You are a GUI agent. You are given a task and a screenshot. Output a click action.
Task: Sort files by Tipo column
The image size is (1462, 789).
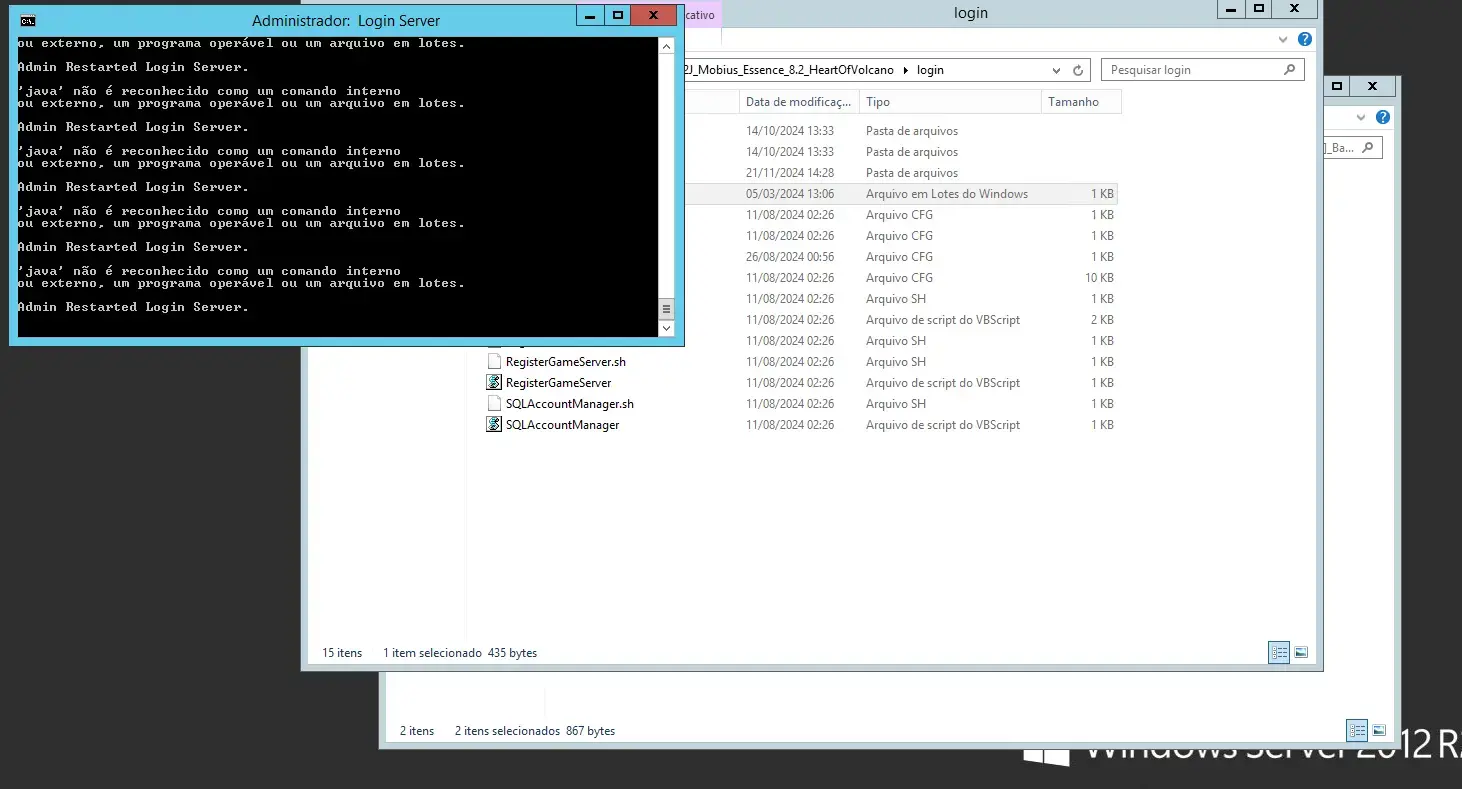pyautogui.click(x=950, y=101)
